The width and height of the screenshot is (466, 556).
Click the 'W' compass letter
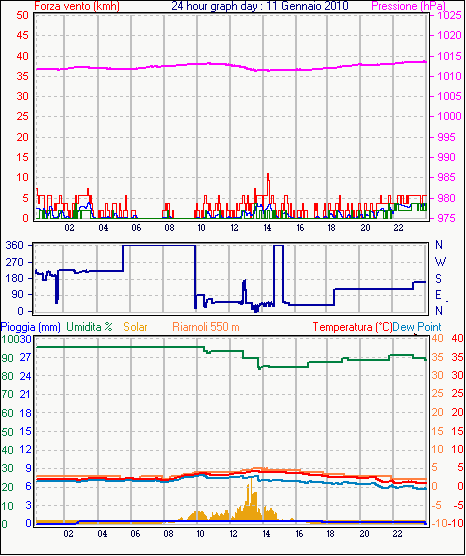coord(440,262)
